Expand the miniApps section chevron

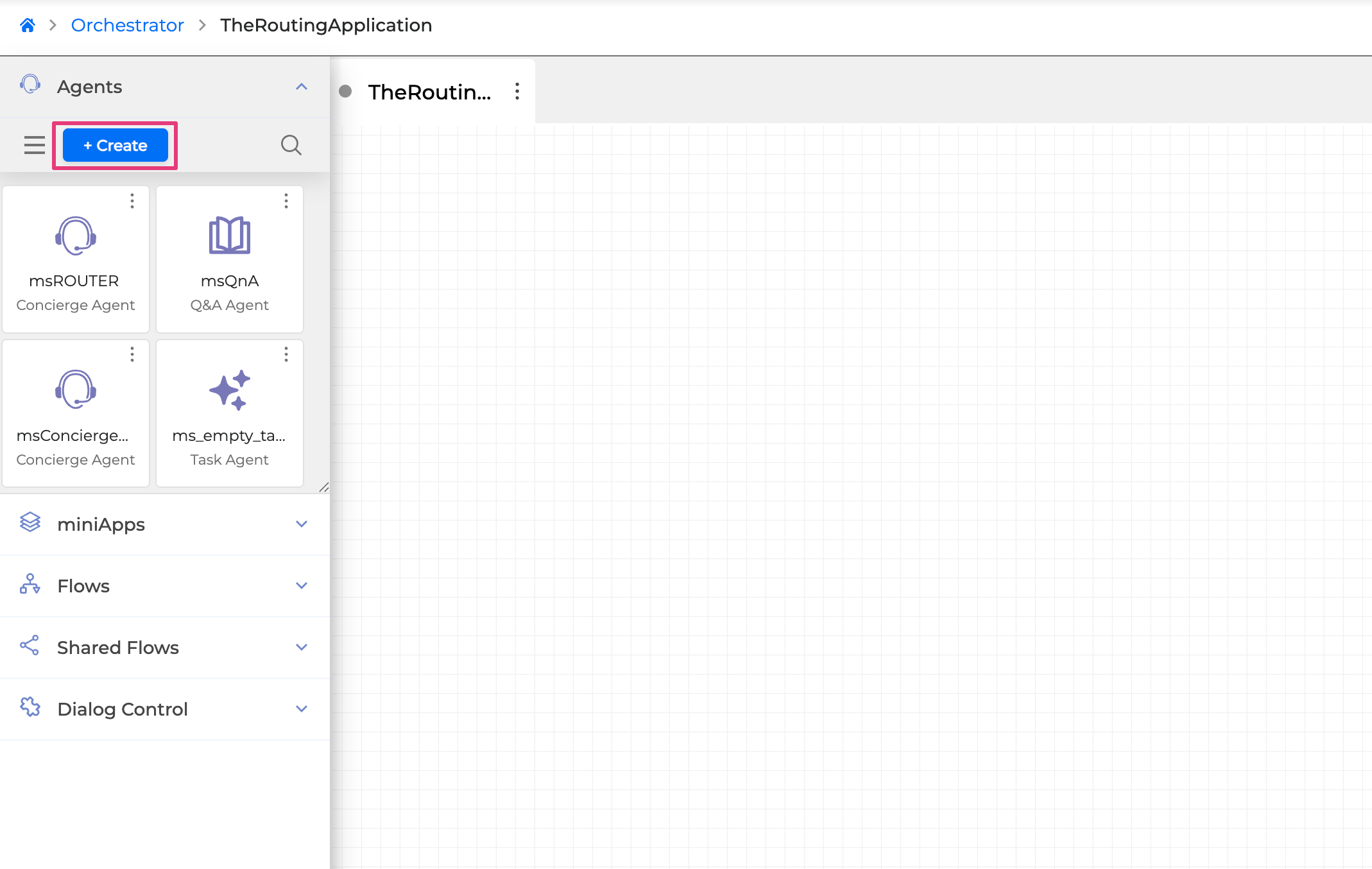302,524
